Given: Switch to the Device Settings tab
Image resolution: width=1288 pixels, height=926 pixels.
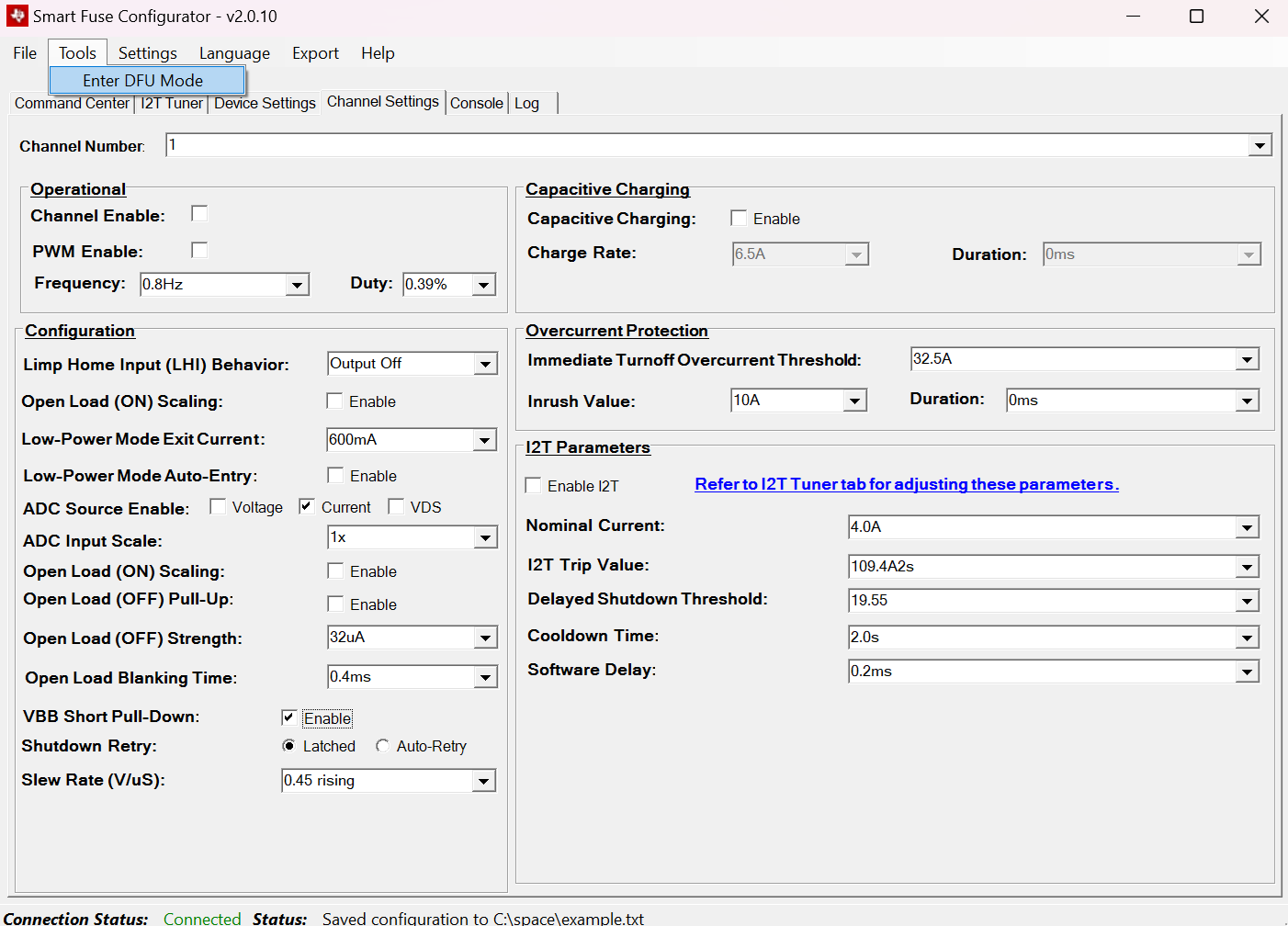Looking at the screenshot, I should tap(265, 103).
